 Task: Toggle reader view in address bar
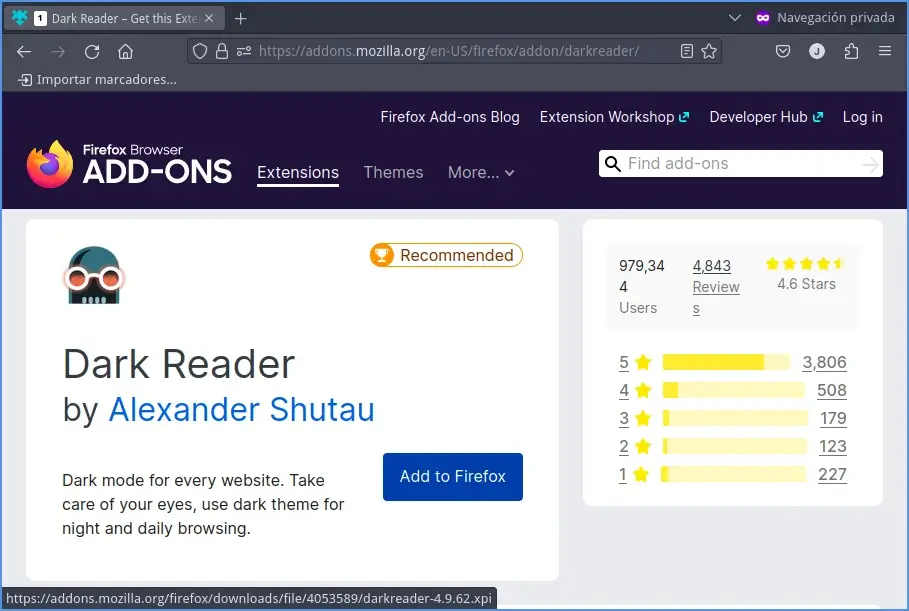686,52
